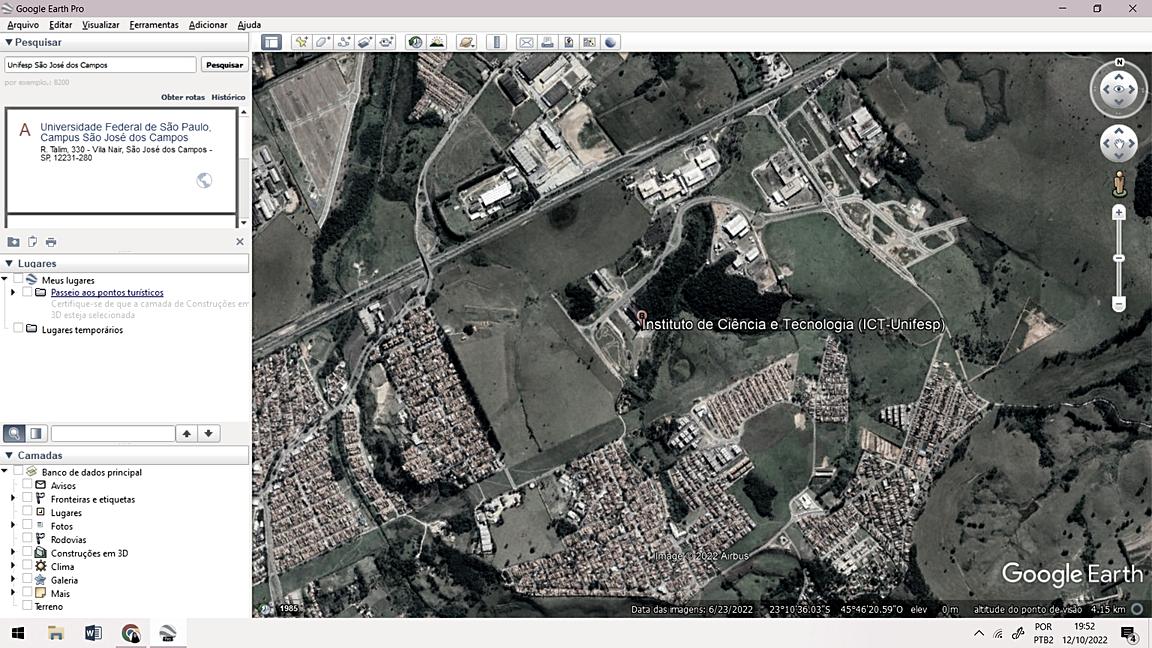Viewport: 1152px width, 648px height.
Task: Click the globe icon in the search result
Action: (204, 180)
